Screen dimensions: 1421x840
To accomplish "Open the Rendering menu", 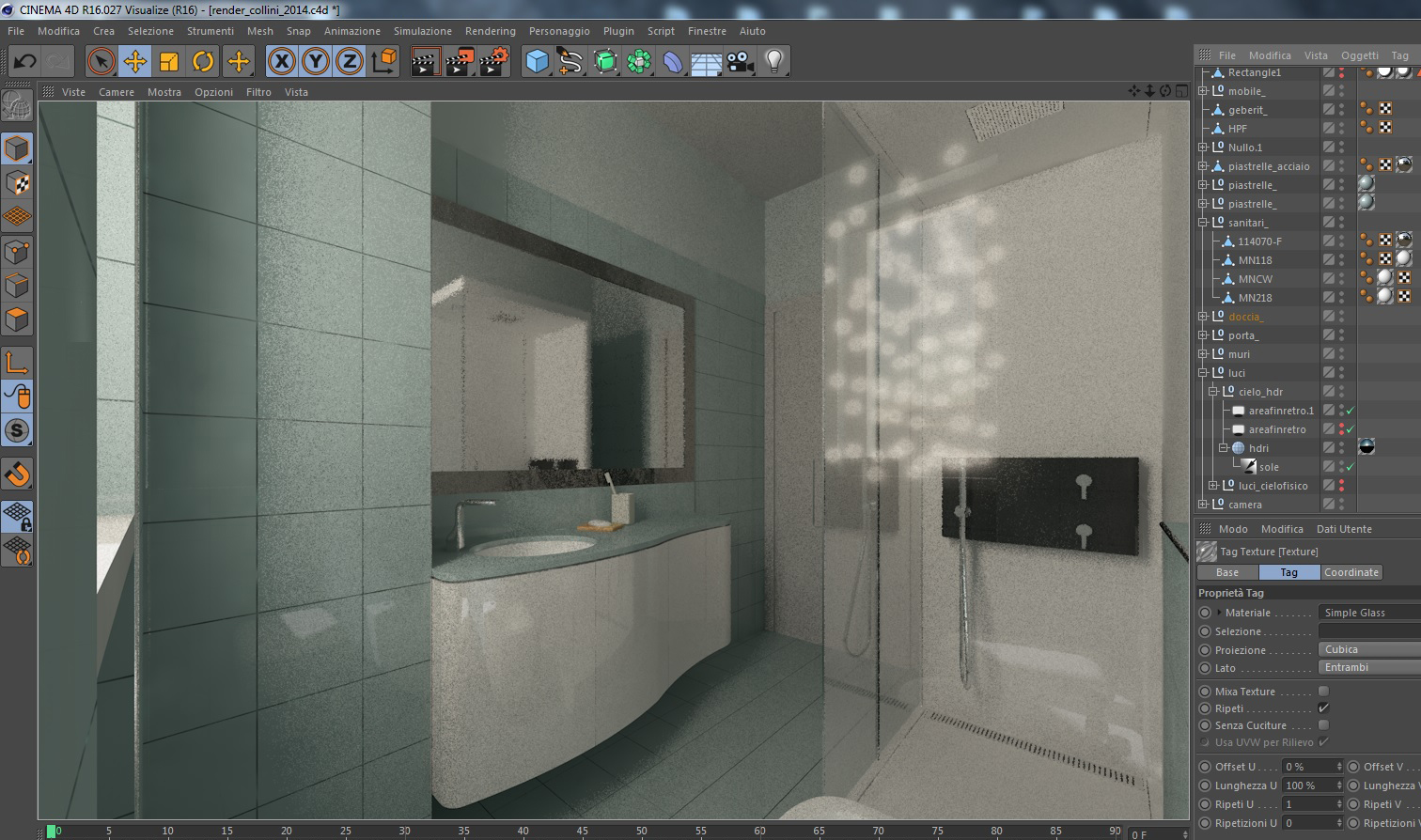I will 490,31.
